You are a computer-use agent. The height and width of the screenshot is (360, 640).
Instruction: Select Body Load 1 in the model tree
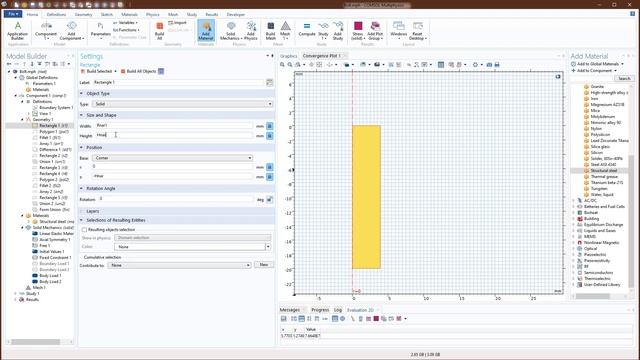click(x=50, y=276)
